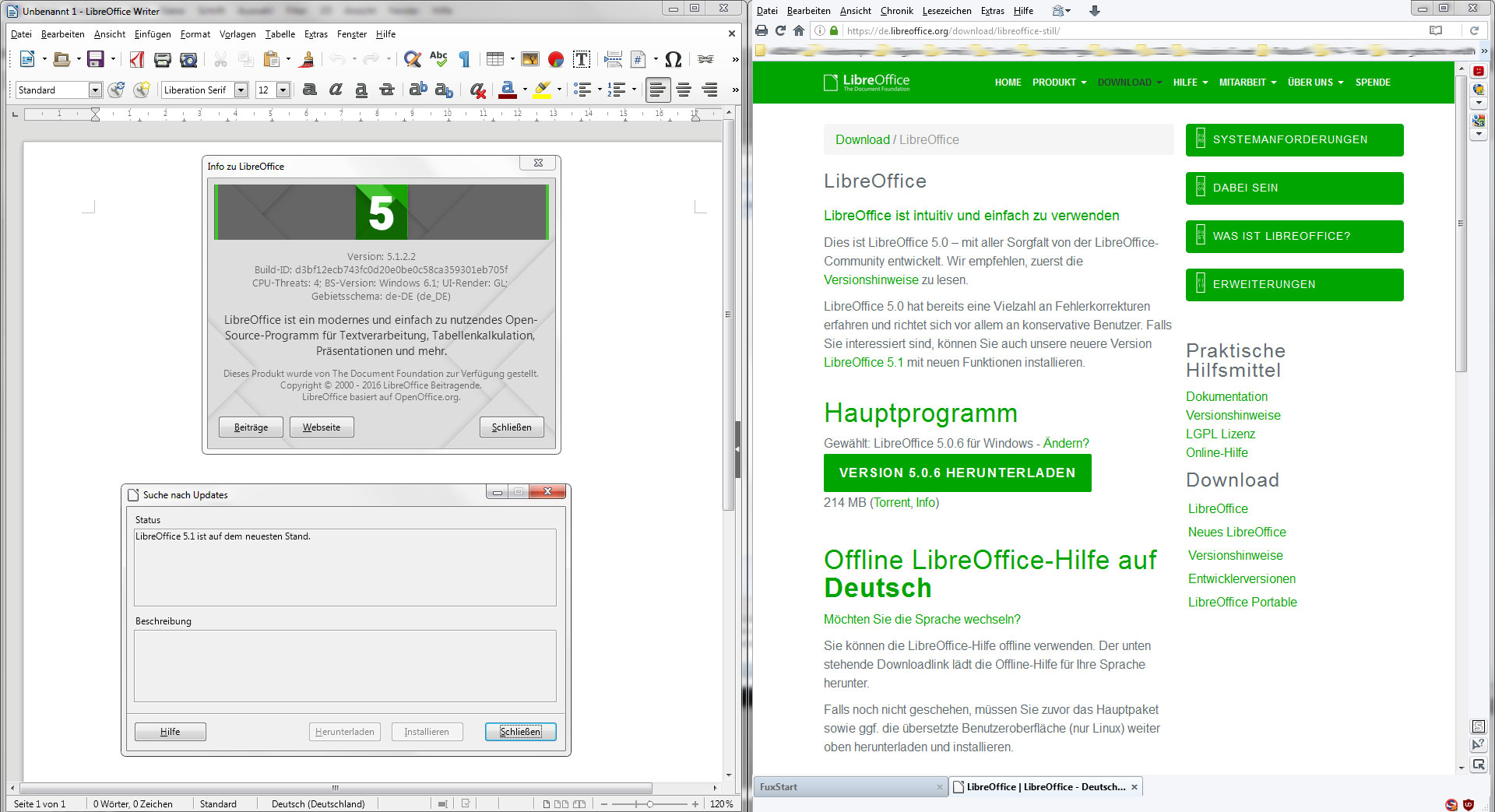Insert a chart with the pie chart icon
The image size is (1495, 812).
556,59
